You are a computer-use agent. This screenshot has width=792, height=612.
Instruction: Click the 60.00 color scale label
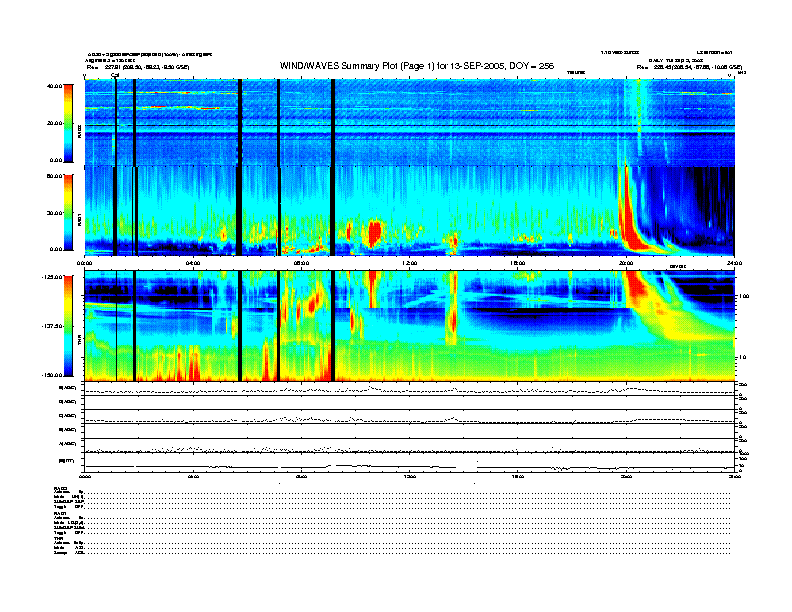tap(55, 176)
